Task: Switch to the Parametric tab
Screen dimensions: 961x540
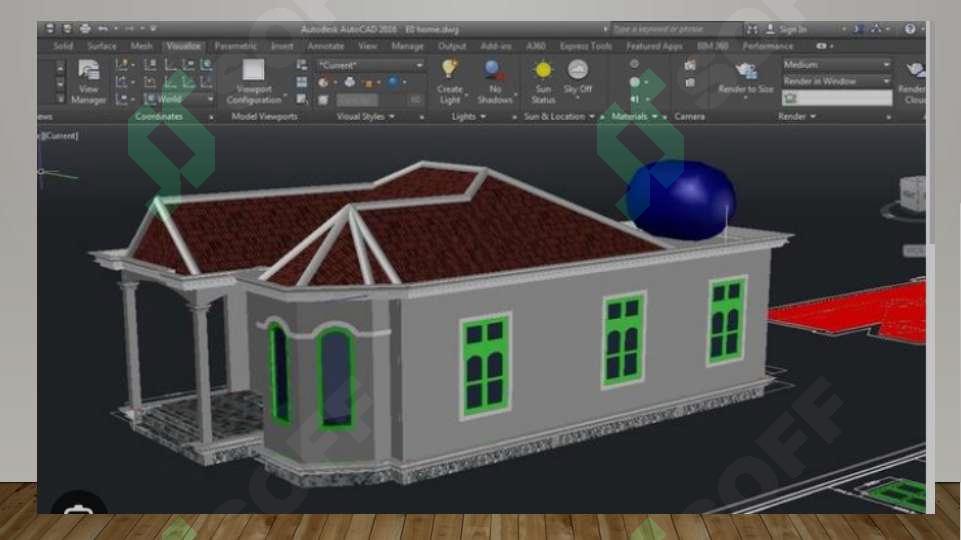Action: pos(235,46)
